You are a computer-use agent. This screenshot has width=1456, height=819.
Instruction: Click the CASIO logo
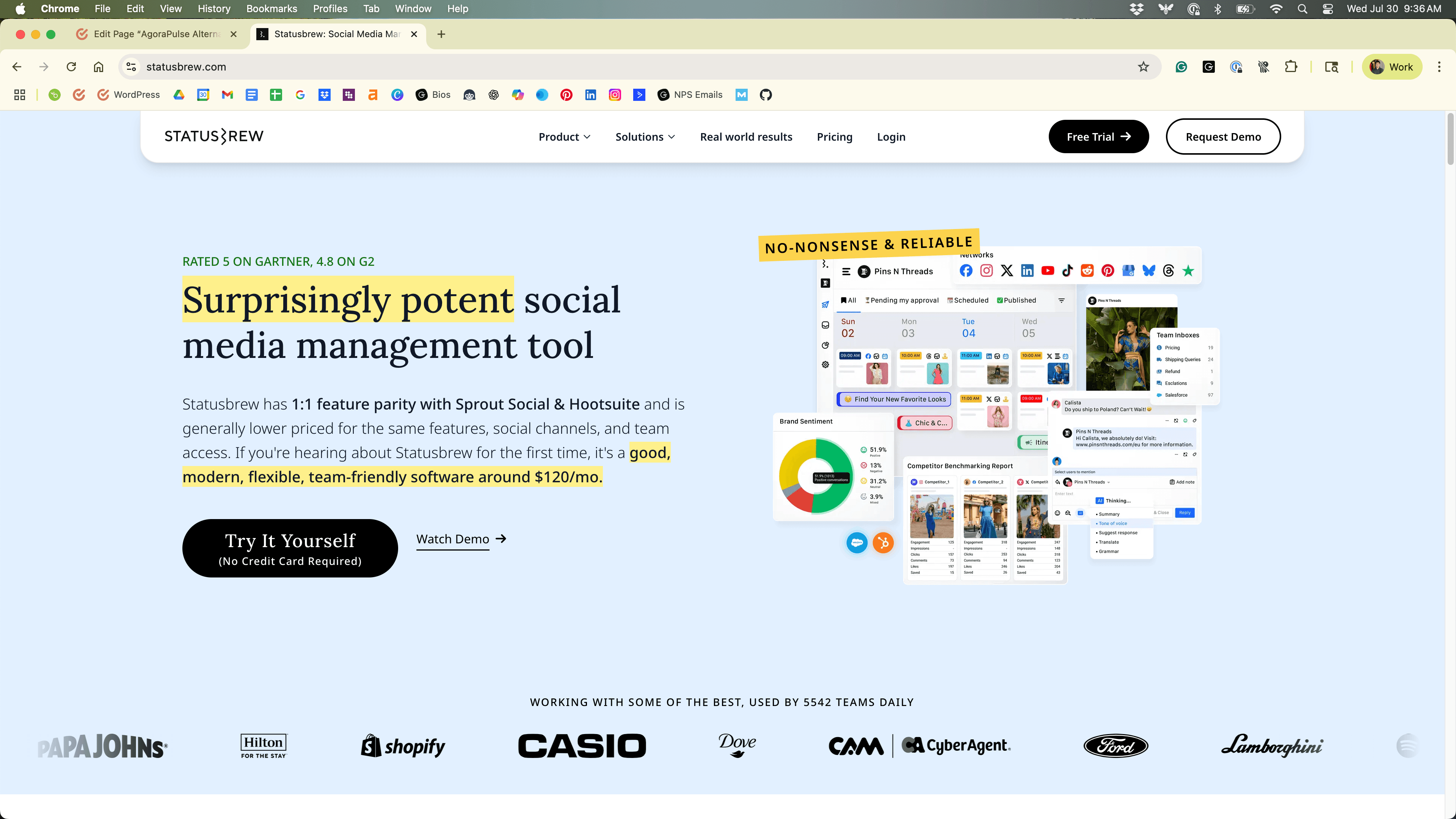pos(582,745)
